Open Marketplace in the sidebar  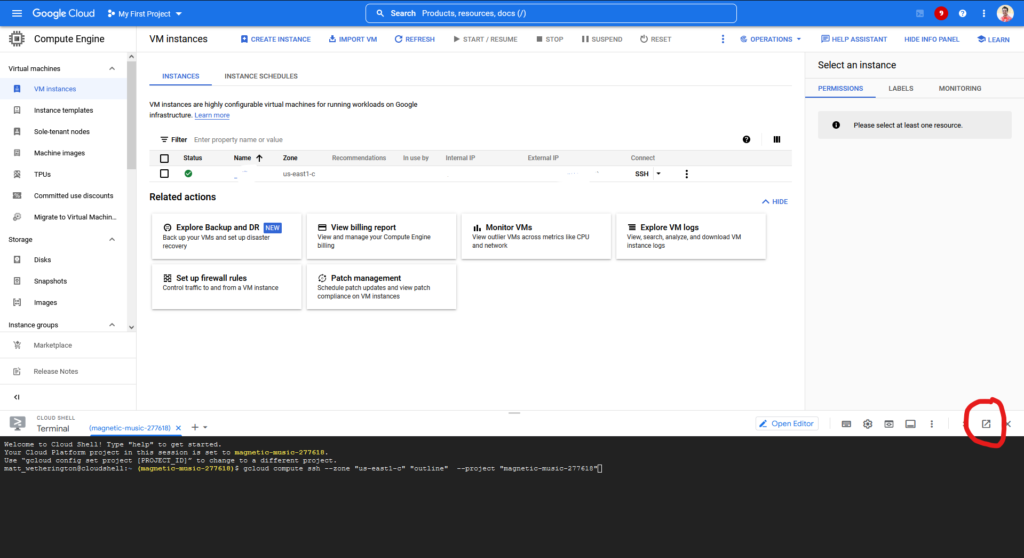coord(53,345)
